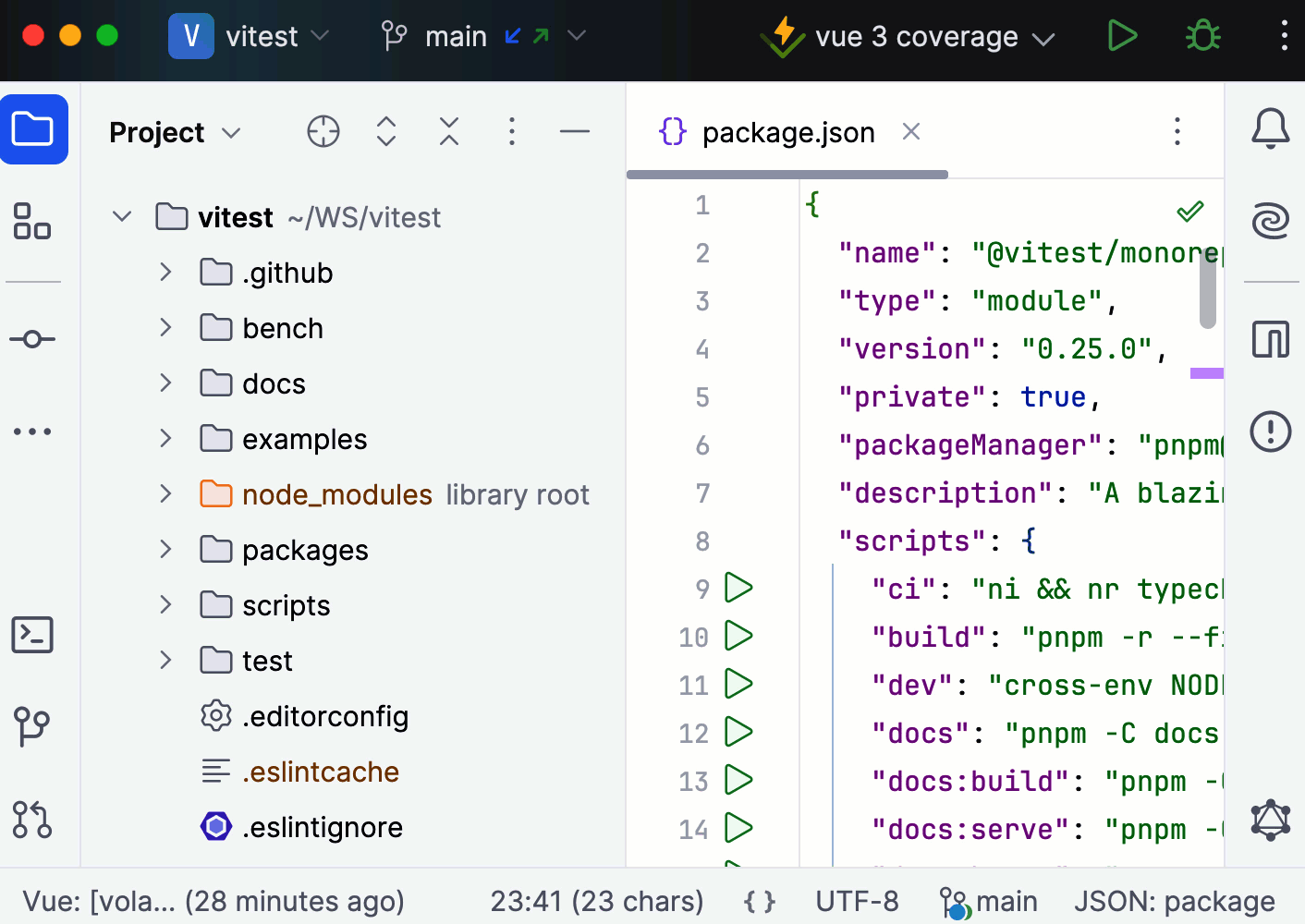
Task: Hide the Project panel with minus icon
Action: pos(574,132)
